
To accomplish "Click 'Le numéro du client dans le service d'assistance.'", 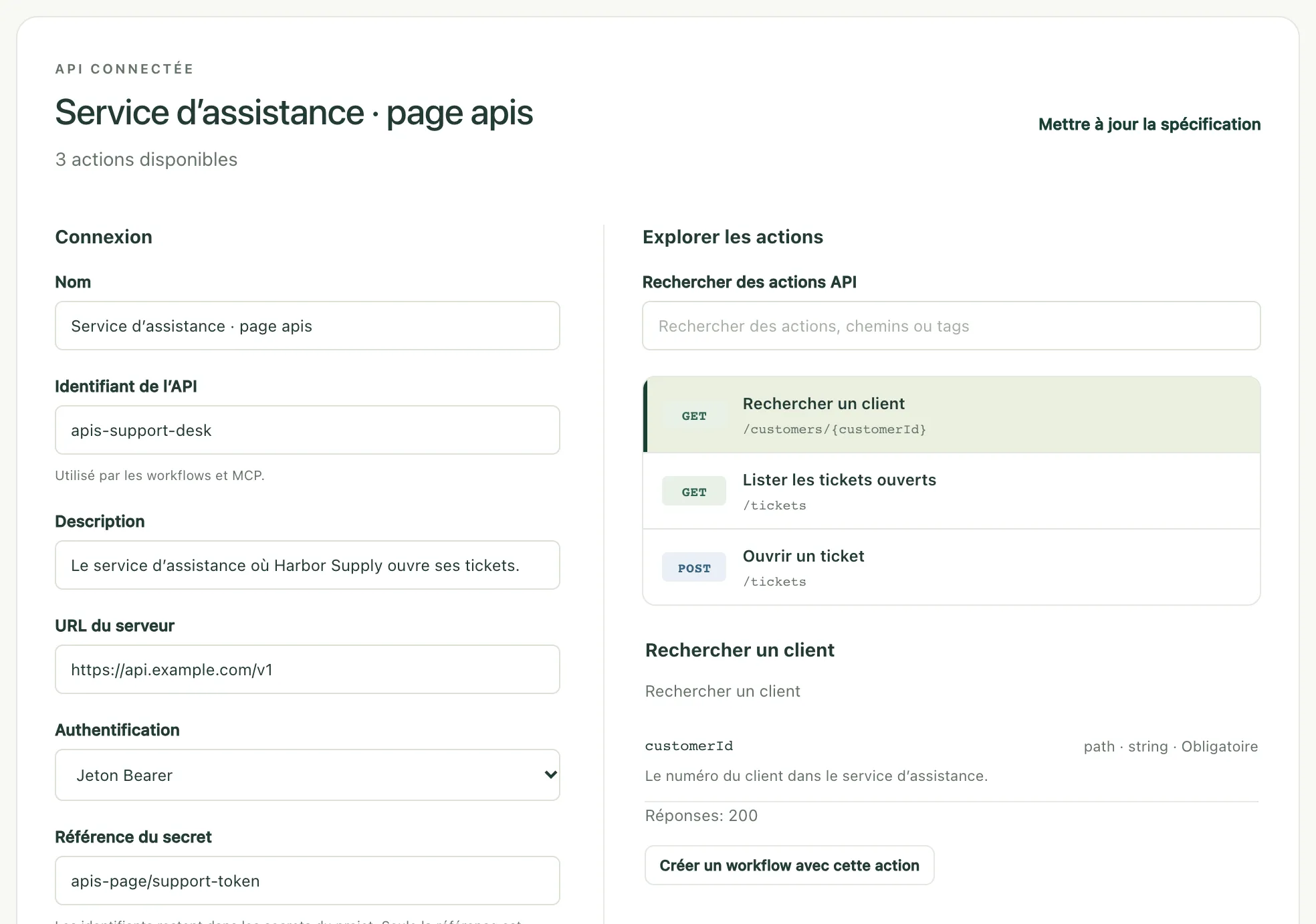I will click(816, 776).
